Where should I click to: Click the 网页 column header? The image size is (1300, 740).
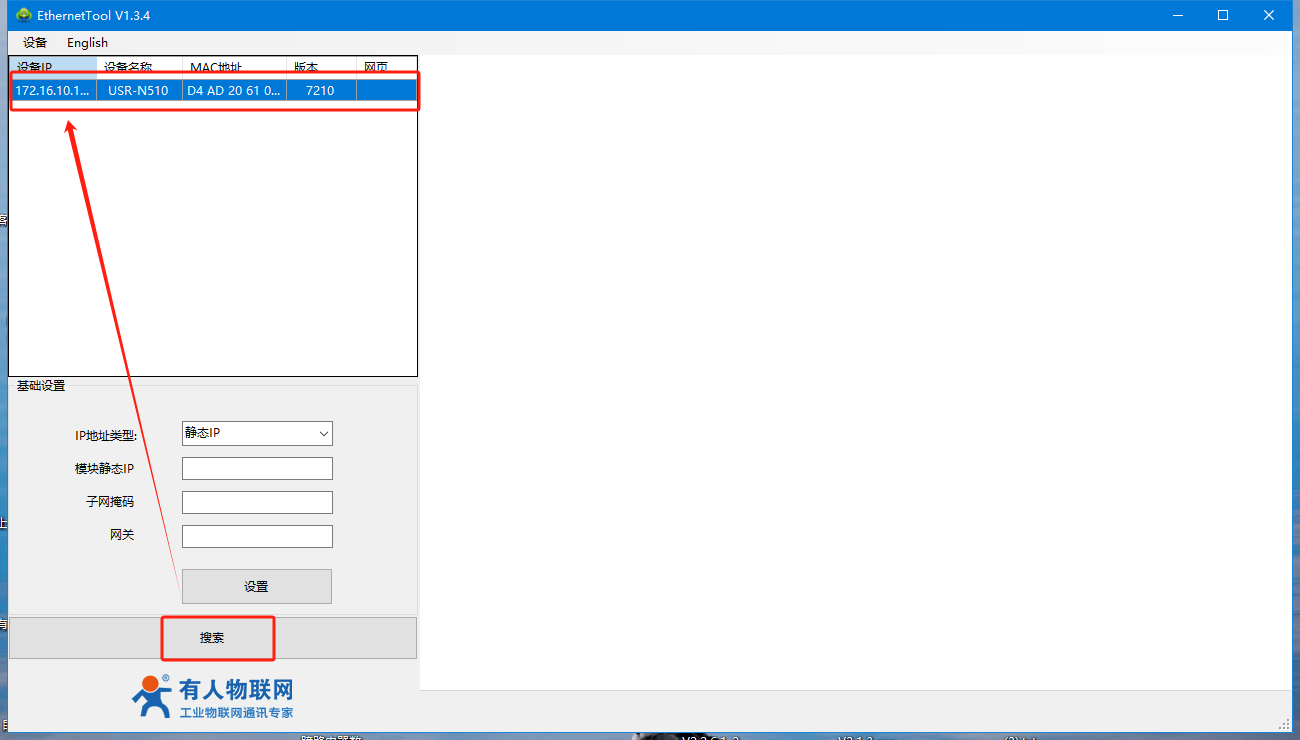(385, 66)
